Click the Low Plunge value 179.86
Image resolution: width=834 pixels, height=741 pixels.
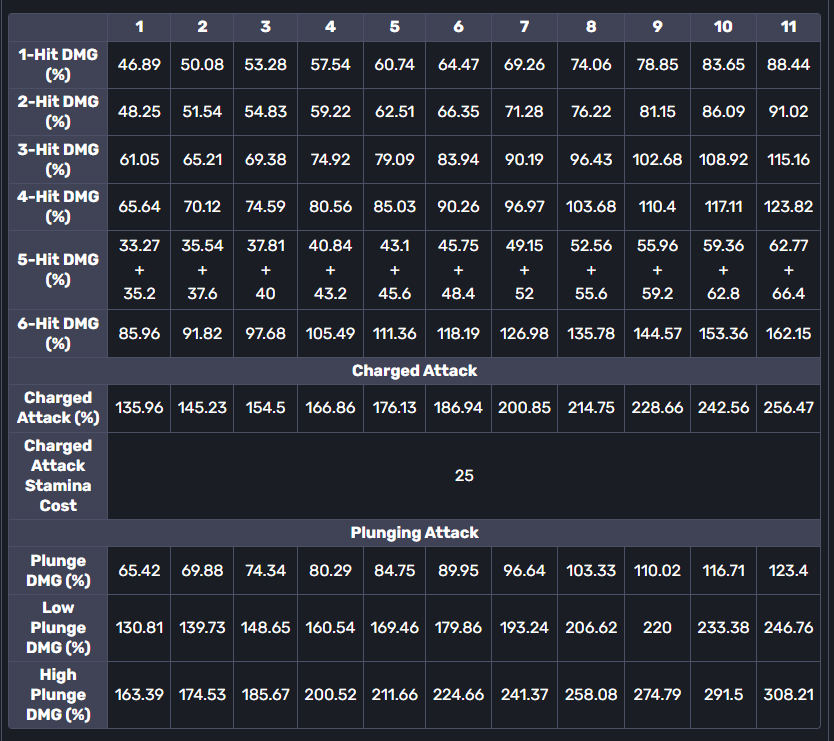(x=458, y=628)
